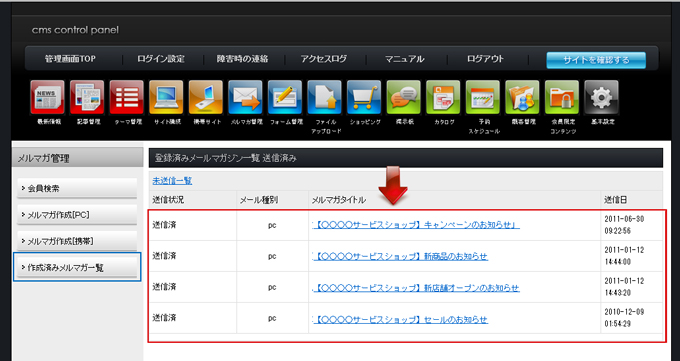Open the theme management list icon
Image resolution: width=680 pixels, height=361 pixels.
click(127, 97)
